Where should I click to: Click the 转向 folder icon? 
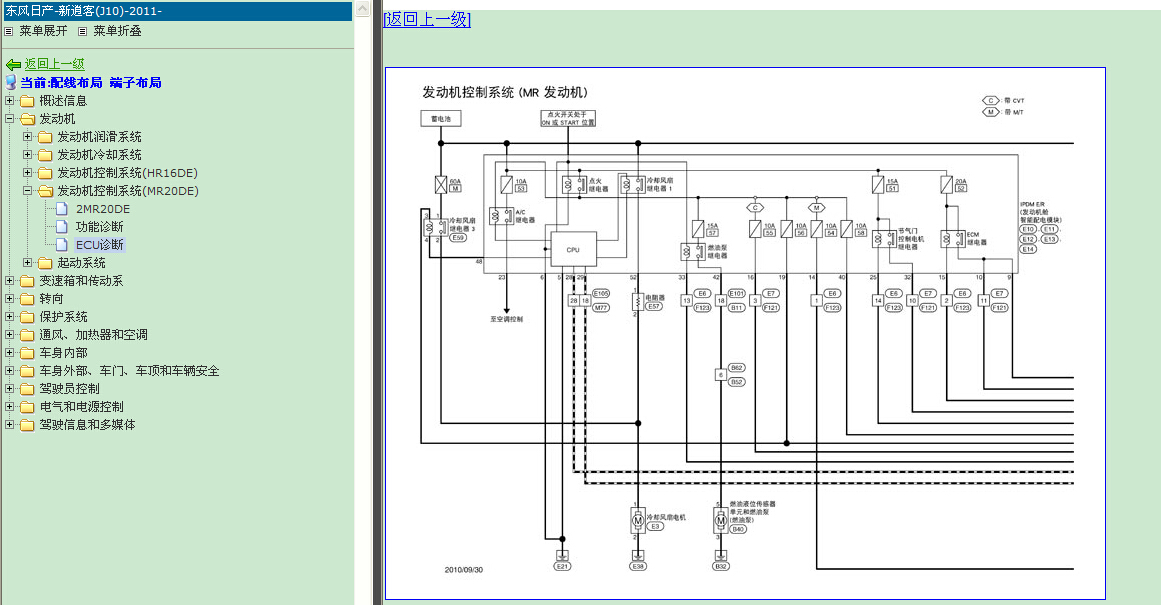[27, 298]
